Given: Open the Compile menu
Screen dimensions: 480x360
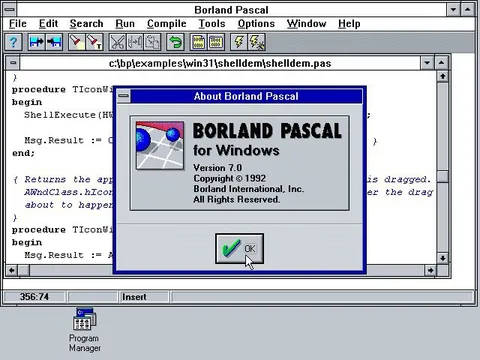Looking at the screenshot, I should [x=167, y=24].
